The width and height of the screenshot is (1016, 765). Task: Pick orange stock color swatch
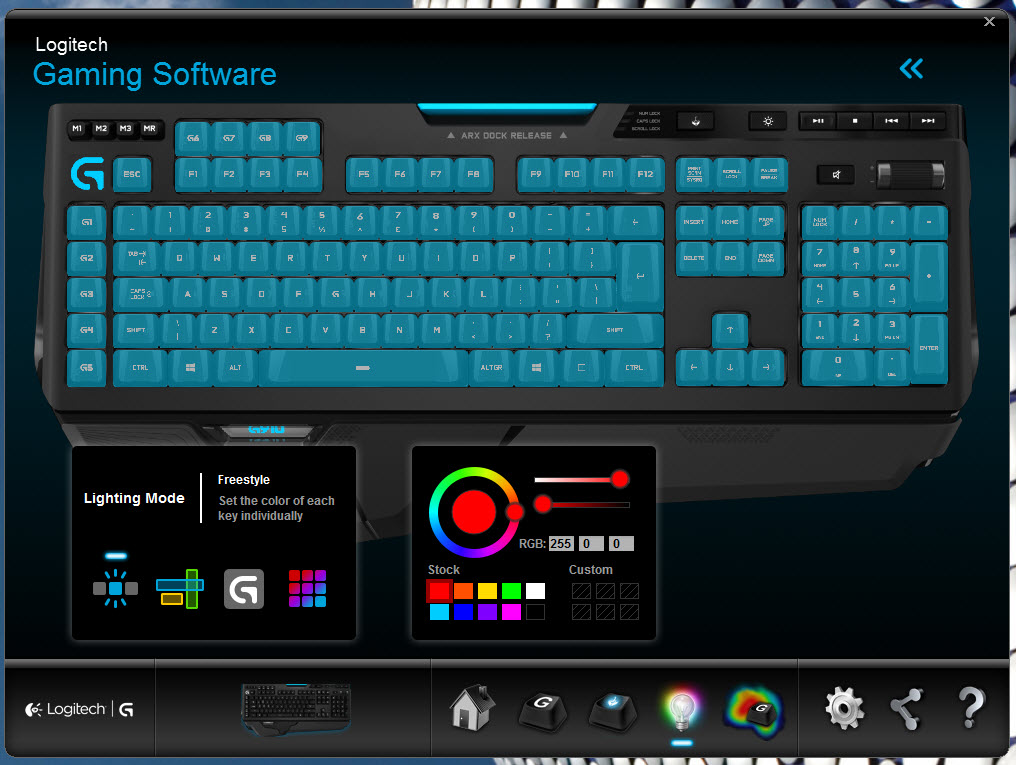coord(463,590)
